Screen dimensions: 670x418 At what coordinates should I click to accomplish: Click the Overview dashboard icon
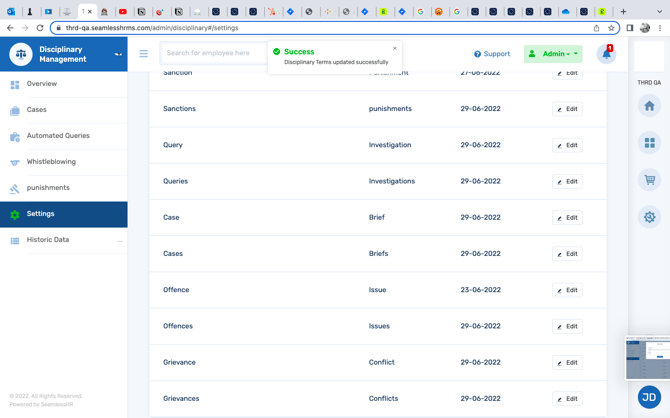pos(15,85)
